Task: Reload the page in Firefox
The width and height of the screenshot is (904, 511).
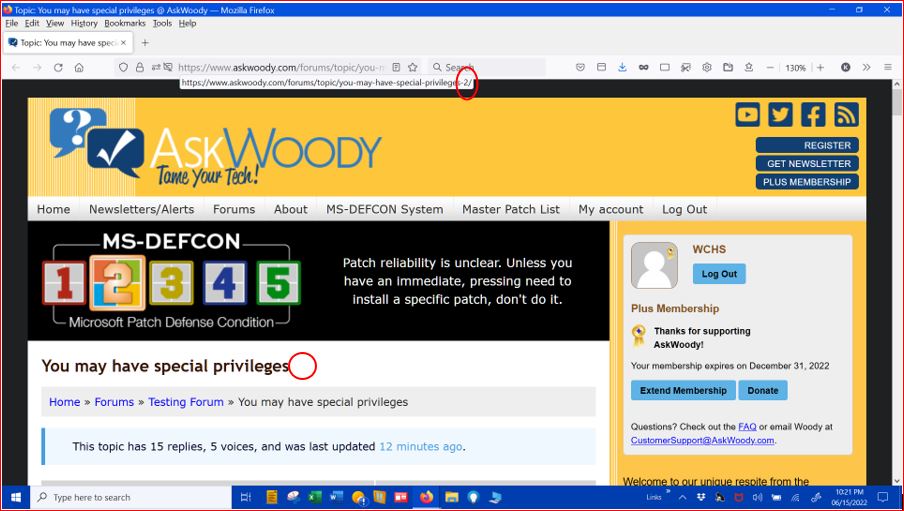Action: [x=58, y=67]
